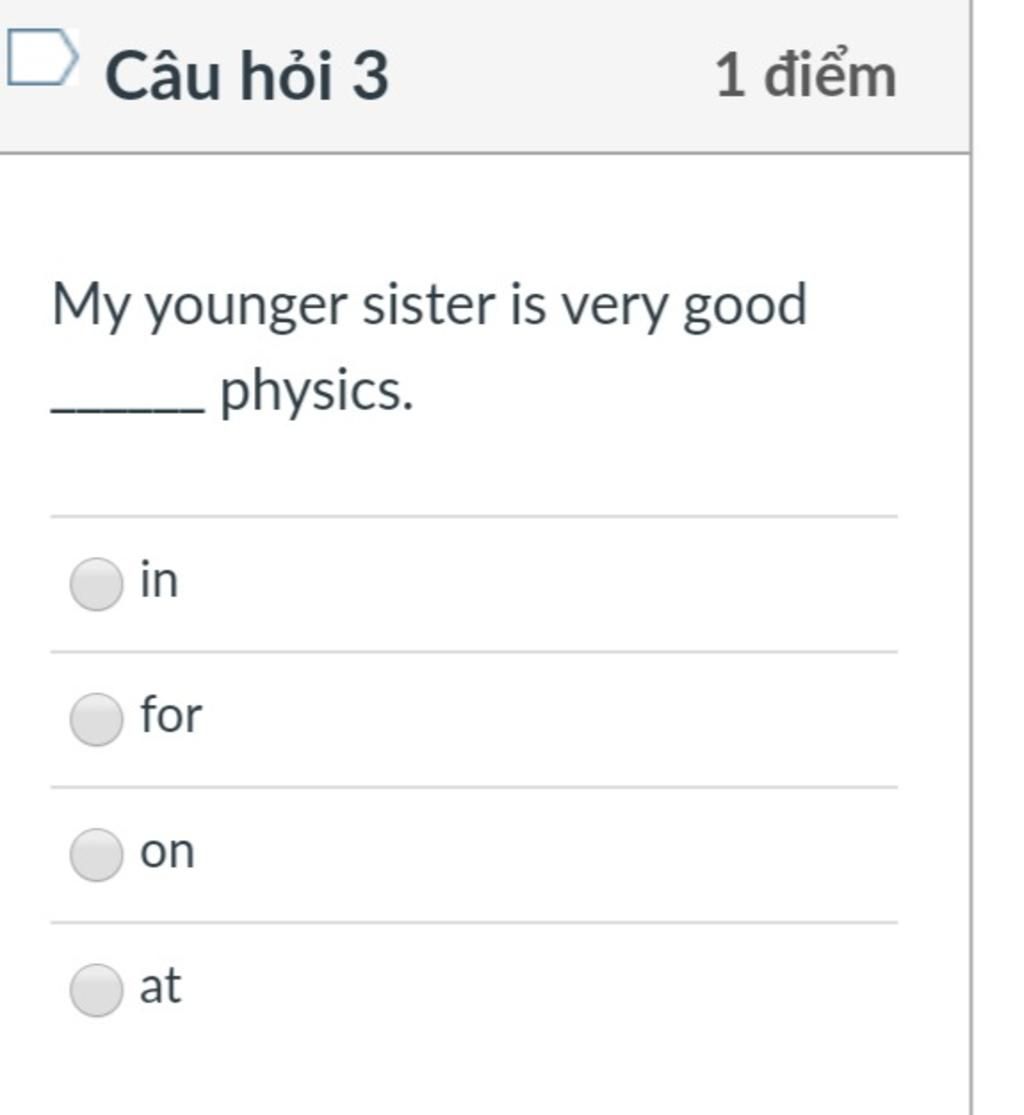Click the 'in' answer label text
The height and width of the screenshot is (1115, 1024).
pyautogui.click(x=159, y=580)
